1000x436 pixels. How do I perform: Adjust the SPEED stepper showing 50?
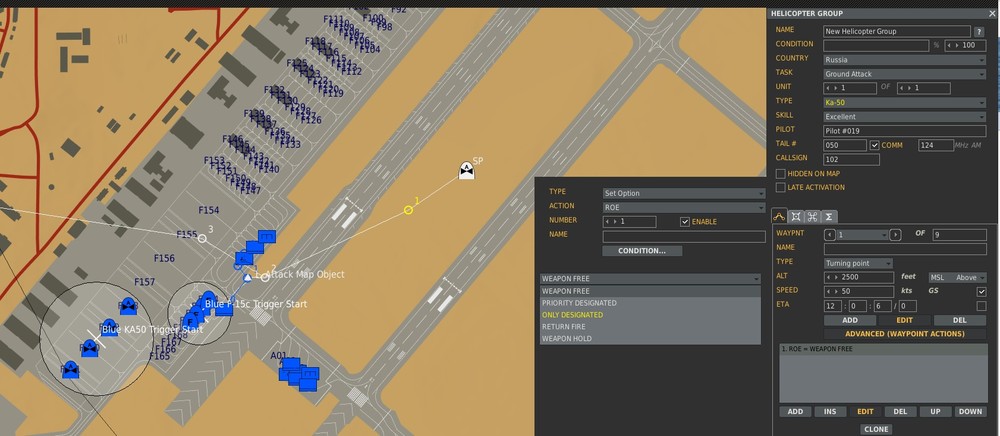(858, 291)
